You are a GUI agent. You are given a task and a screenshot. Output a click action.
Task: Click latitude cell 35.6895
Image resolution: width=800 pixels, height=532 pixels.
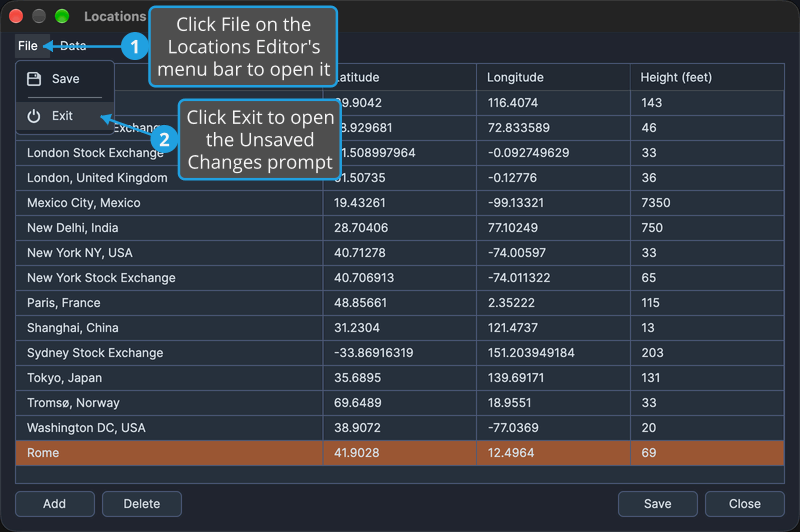(x=399, y=378)
